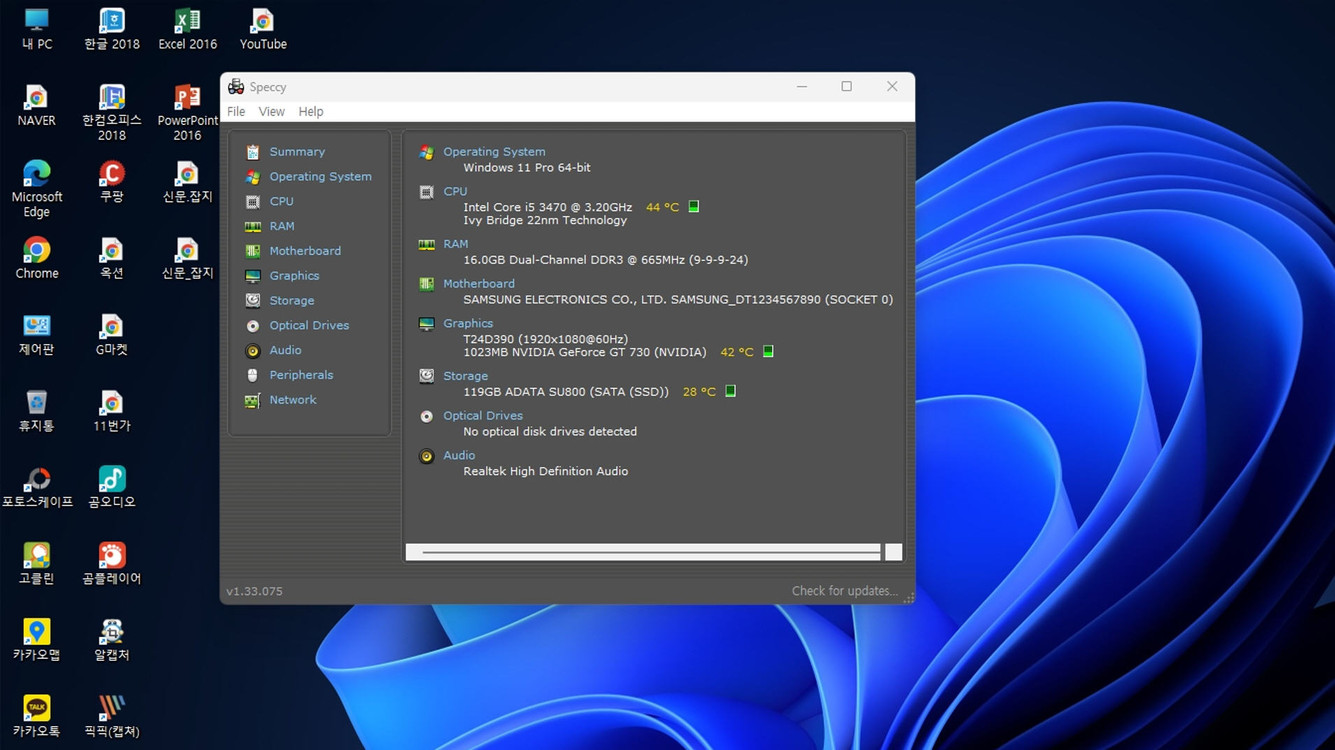This screenshot has width=1335, height=750.
Task: Open the Motherboard sidebar entry
Action: tap(305, 251)
